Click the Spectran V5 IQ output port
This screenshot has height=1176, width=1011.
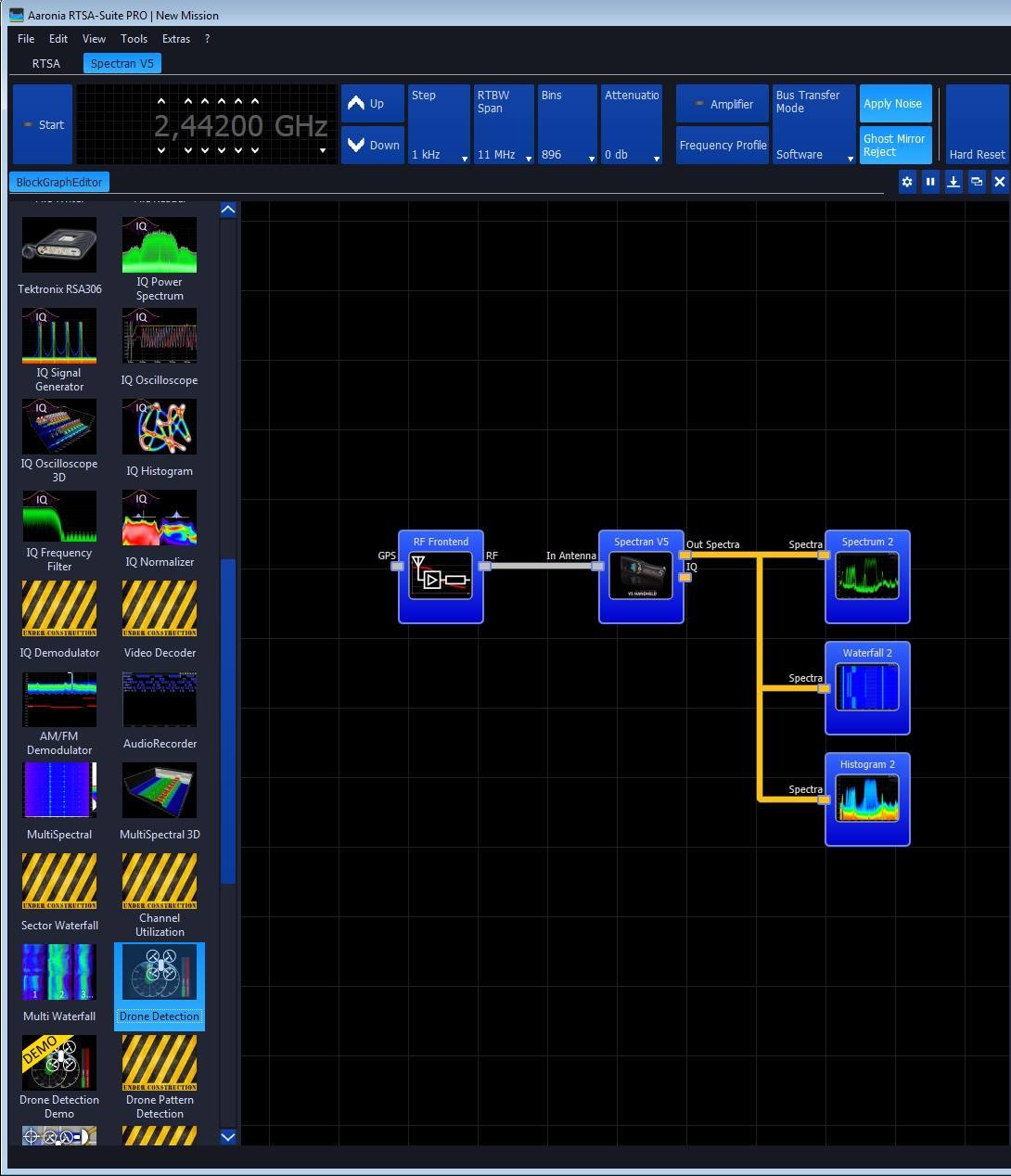685,577
